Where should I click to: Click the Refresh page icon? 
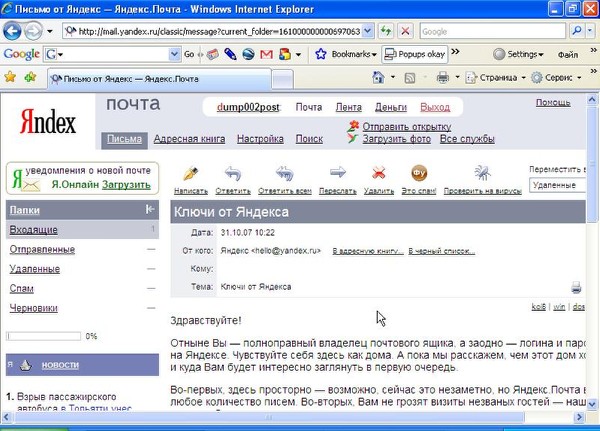coord(386,31)
